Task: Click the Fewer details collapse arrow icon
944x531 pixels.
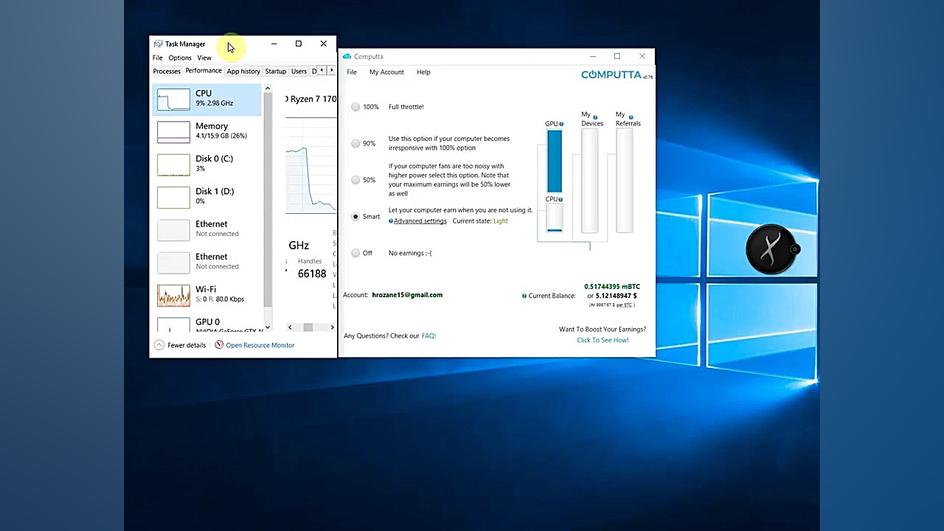Action: click(x=159, y=345)
